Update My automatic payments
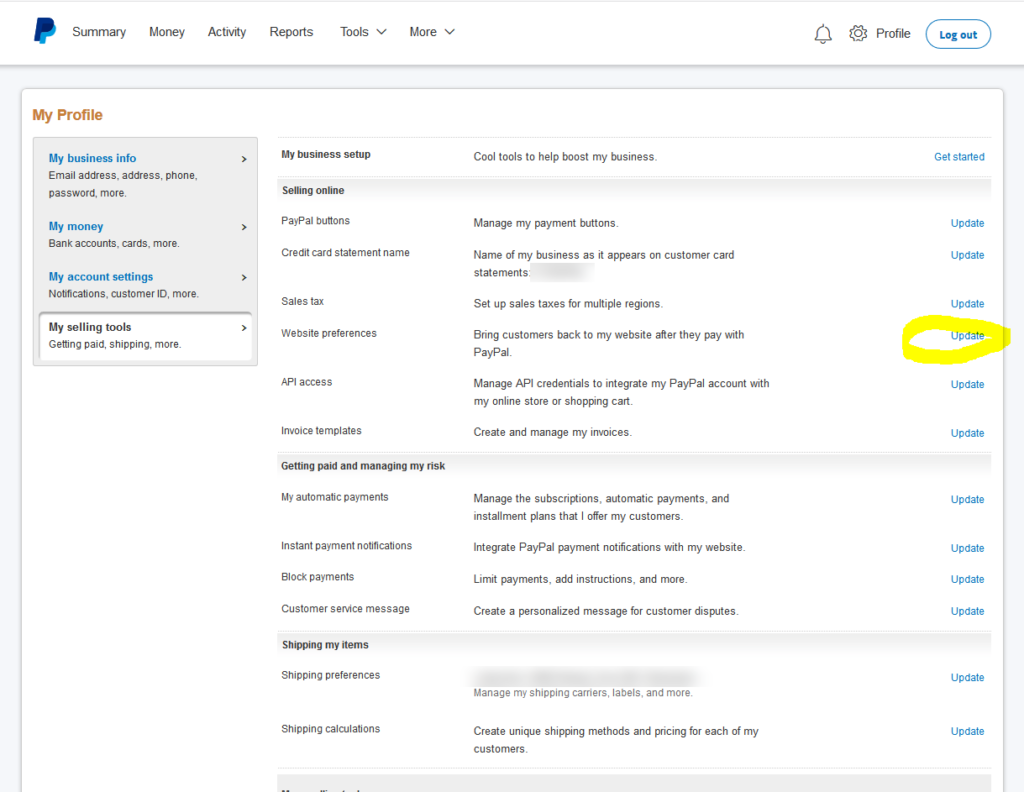This screenshot has height=792, width=1024. [967, 499]
